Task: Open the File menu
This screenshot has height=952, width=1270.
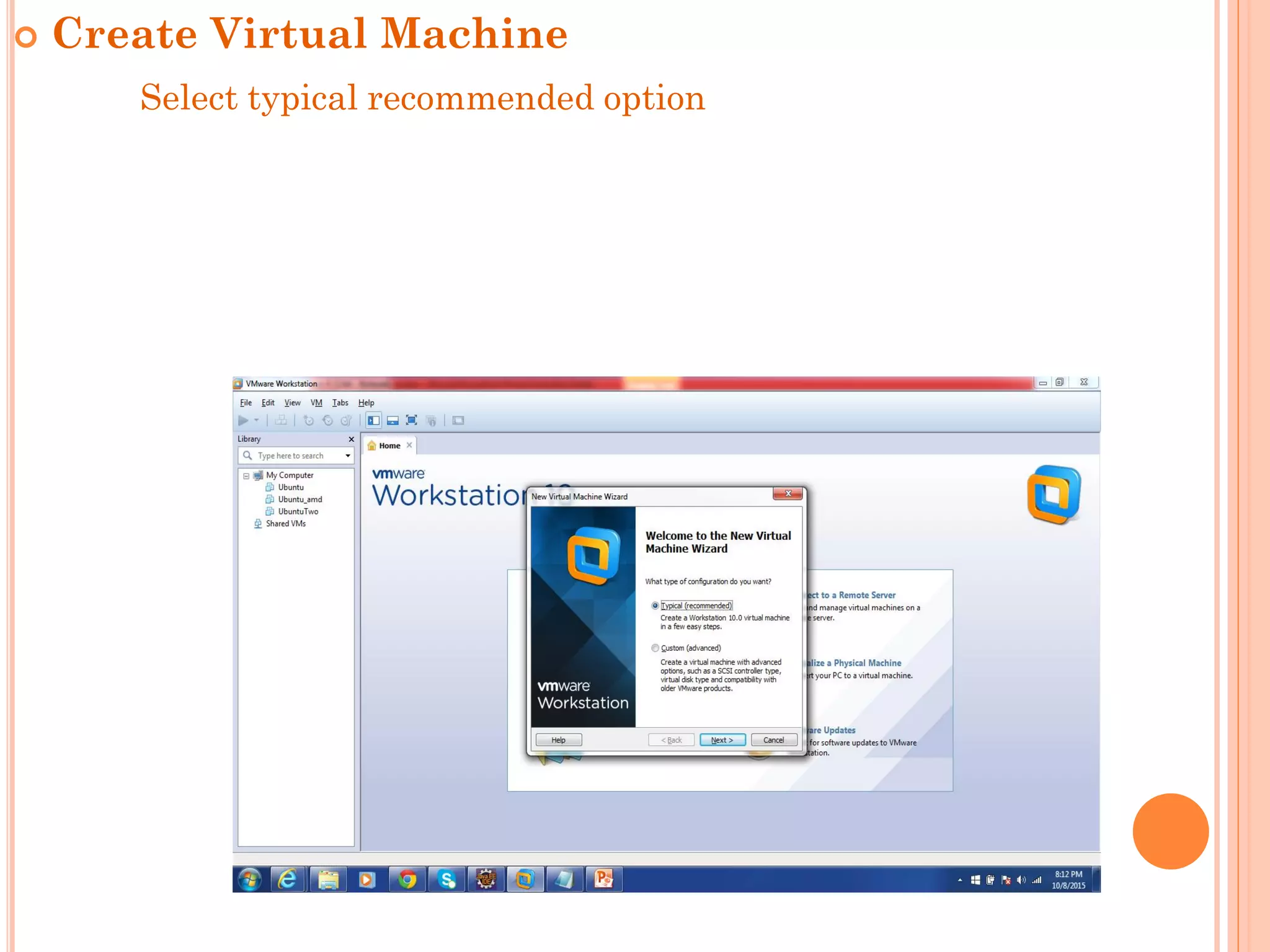Action: (246, 403)
